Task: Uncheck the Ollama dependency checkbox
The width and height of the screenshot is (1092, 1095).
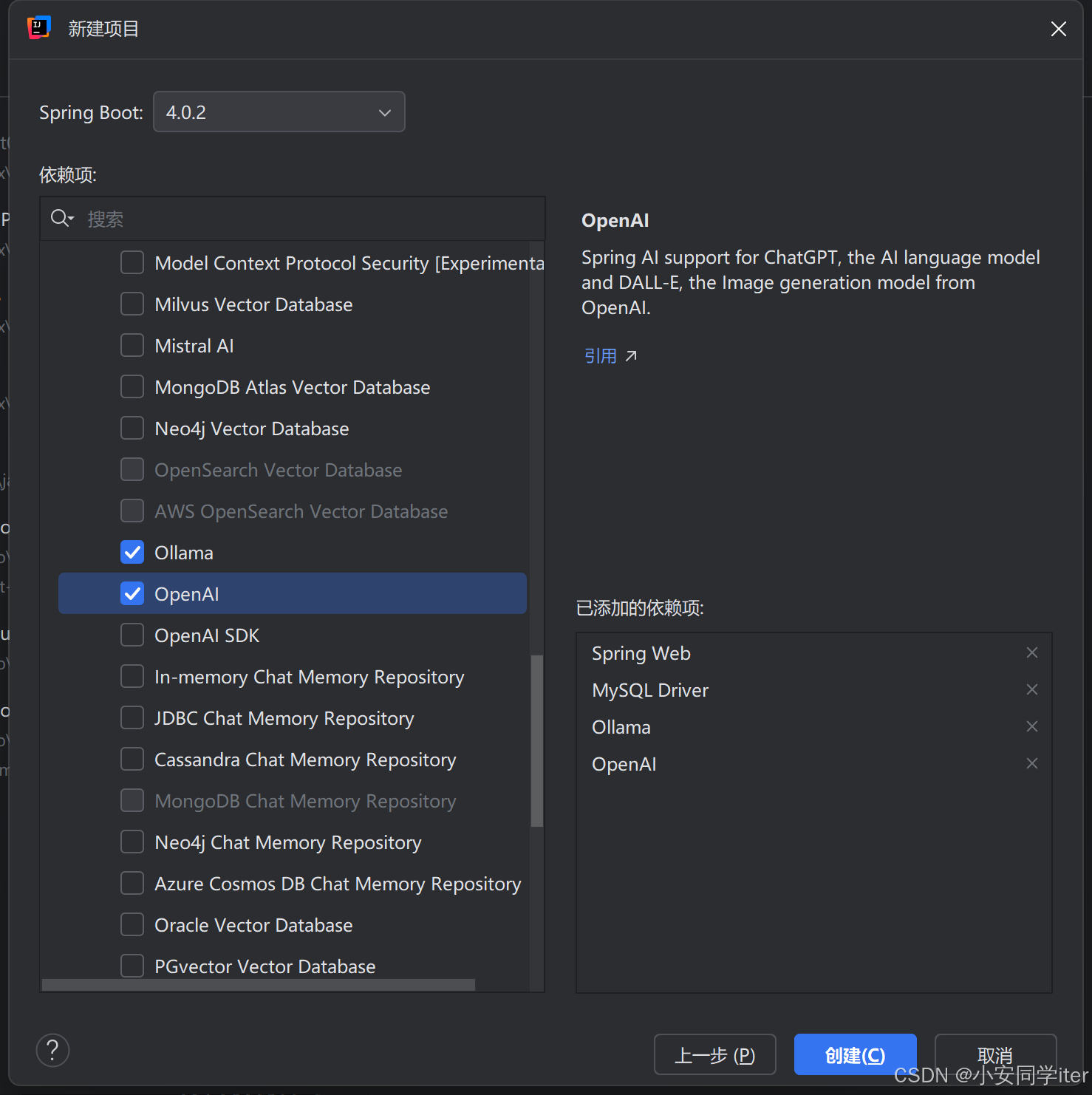Action: coord(132,552)
